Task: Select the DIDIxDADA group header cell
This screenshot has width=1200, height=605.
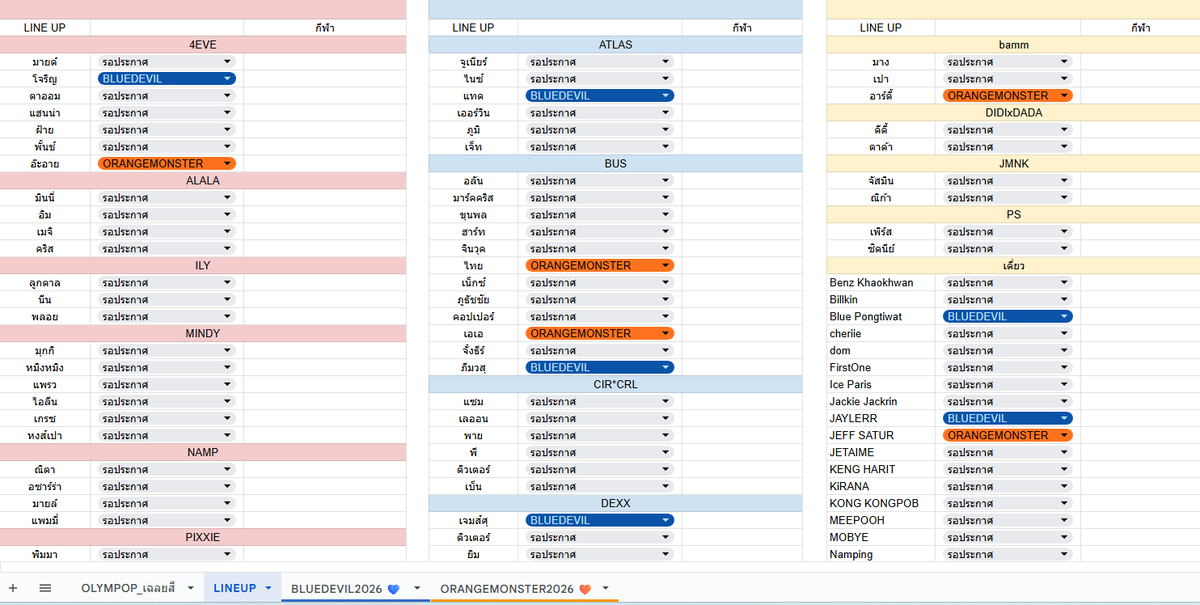Action: click(x=1013, y=112)
